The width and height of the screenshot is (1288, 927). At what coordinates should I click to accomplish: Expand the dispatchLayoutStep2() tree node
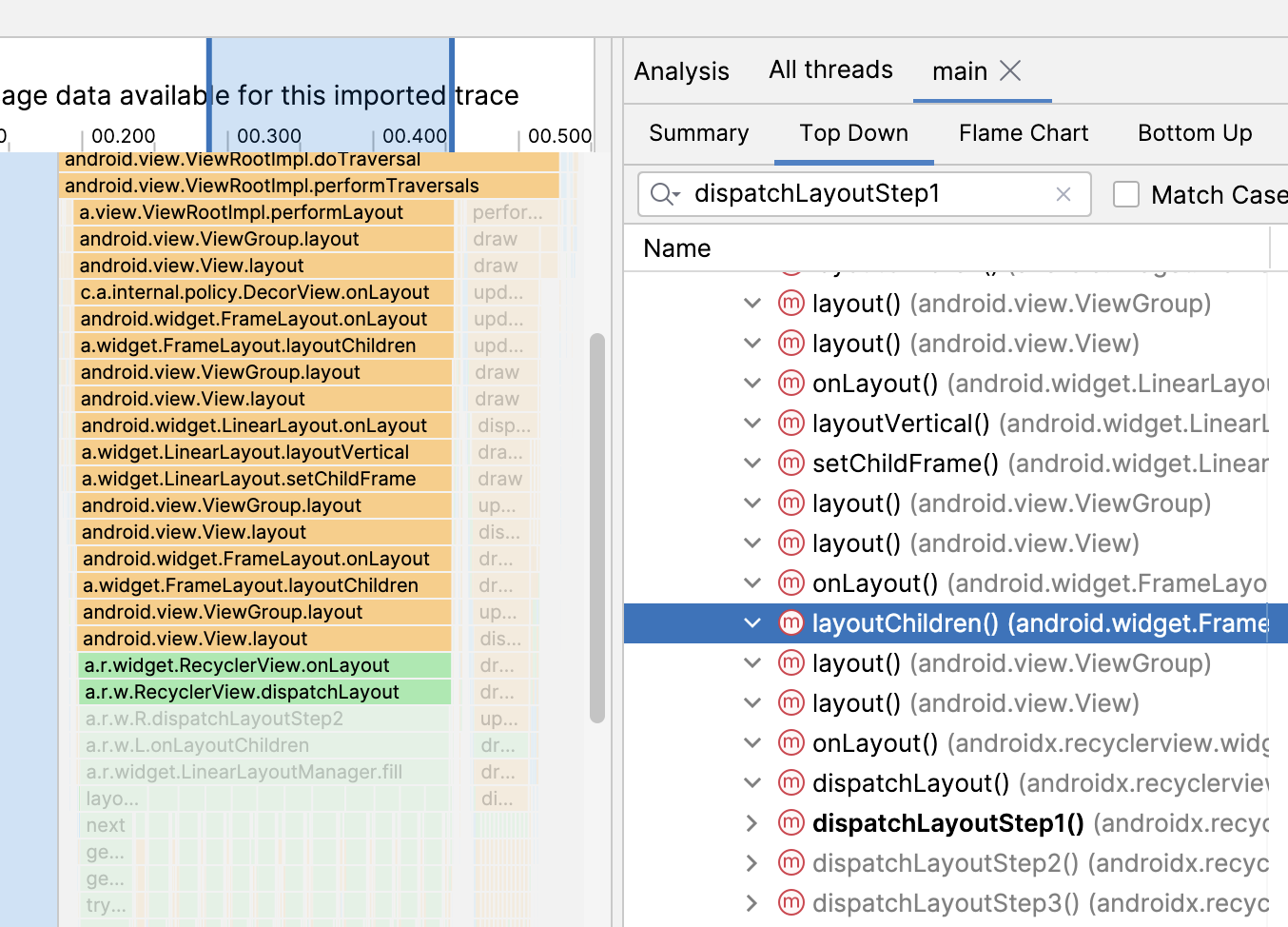click(751, 863)
